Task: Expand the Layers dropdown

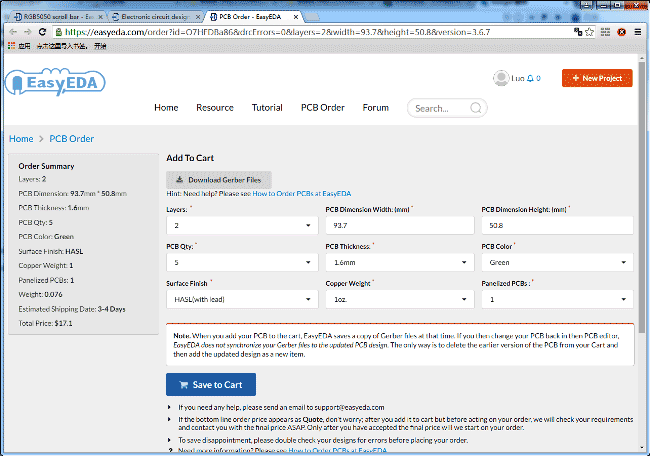Action: 241,227
